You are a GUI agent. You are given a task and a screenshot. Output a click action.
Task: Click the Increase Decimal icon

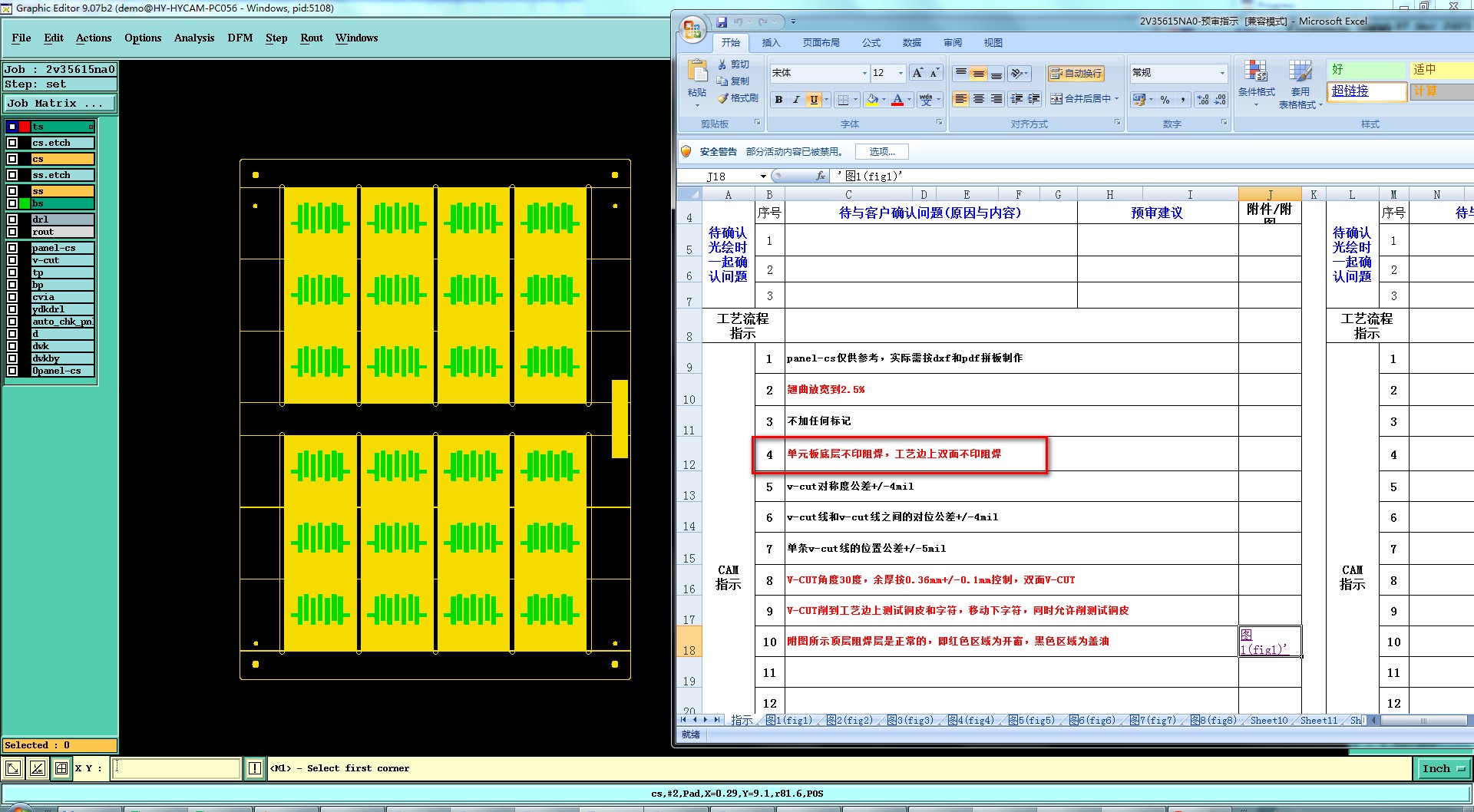pyautogui.click(x=1202, y=100)
